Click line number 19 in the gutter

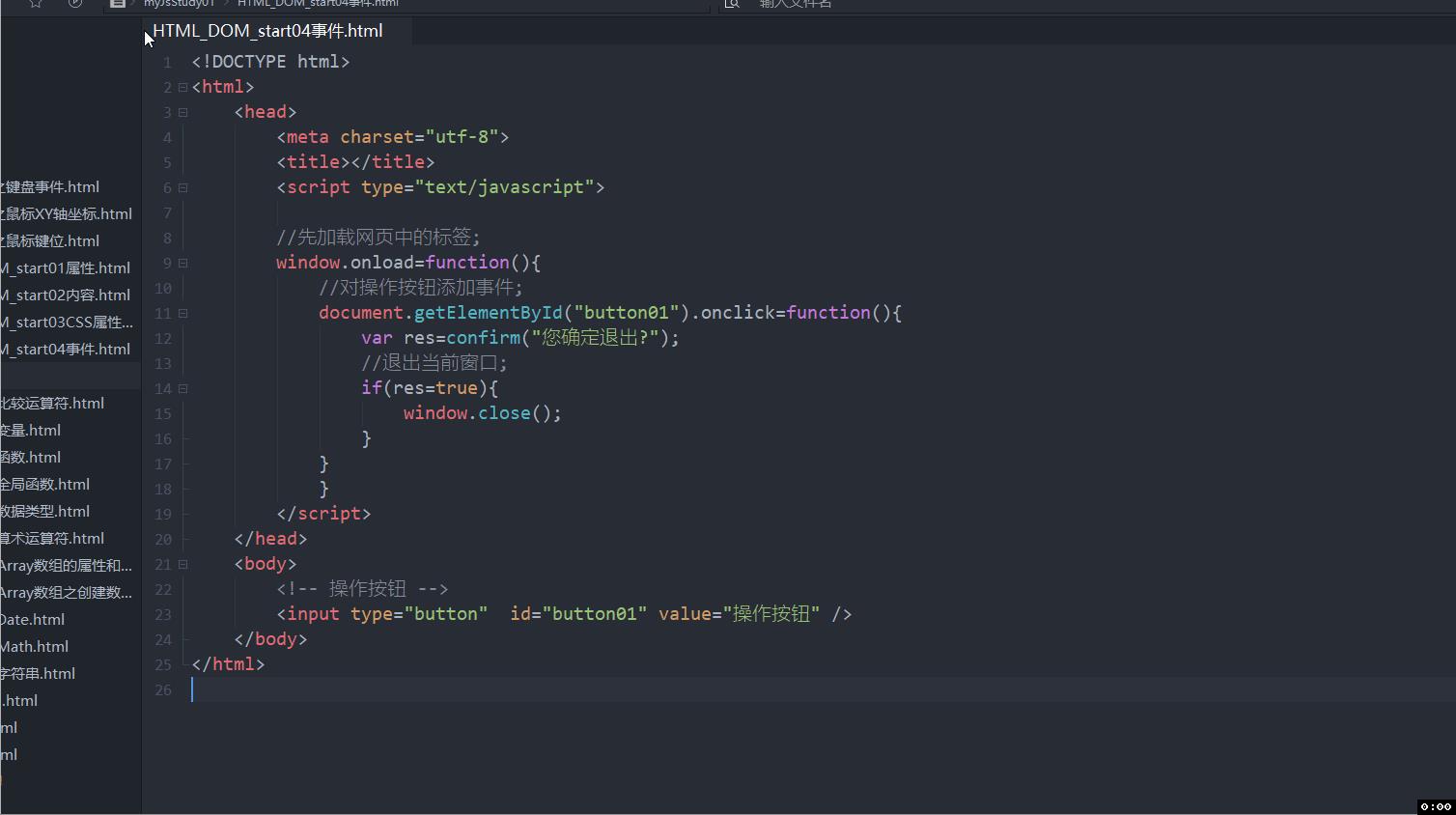163,514
